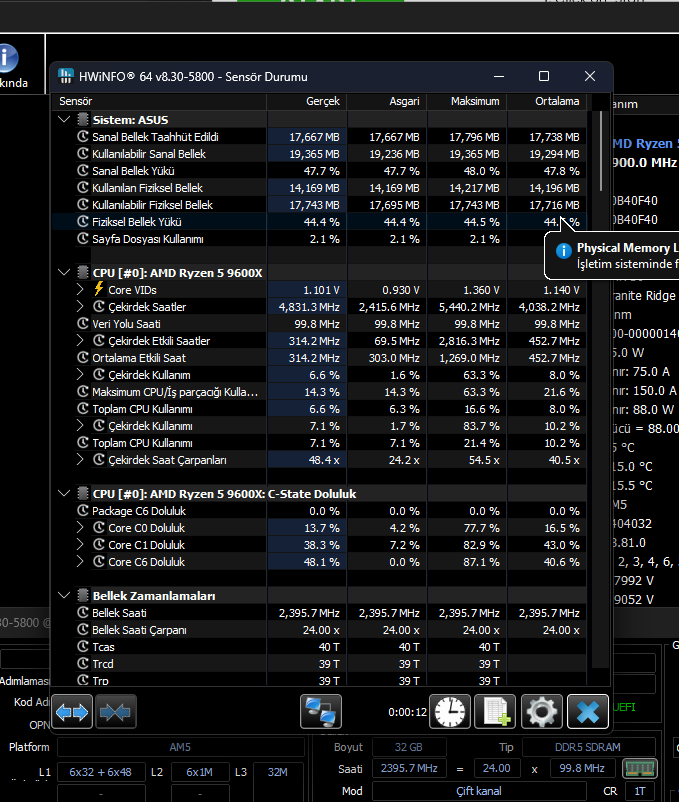The image size is (679, 802).
Task: Click the clock icon beside Package C6 Doluluk
Action: (83, 510)
